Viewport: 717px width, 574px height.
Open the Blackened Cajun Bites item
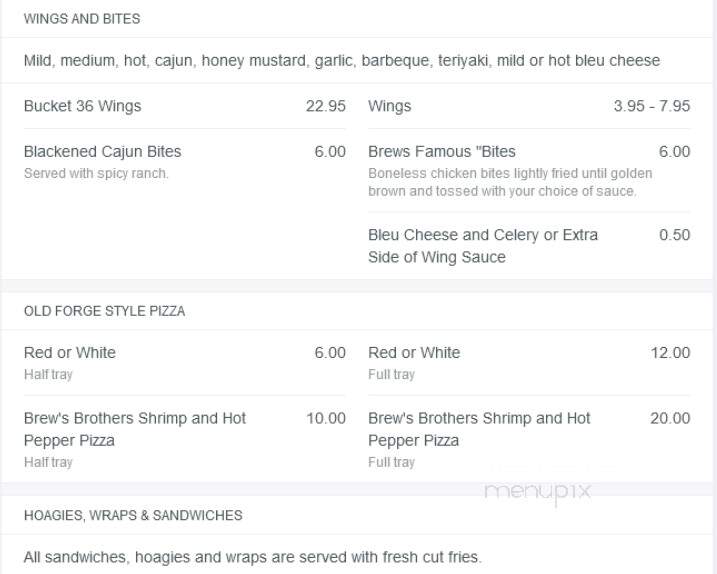184,162
